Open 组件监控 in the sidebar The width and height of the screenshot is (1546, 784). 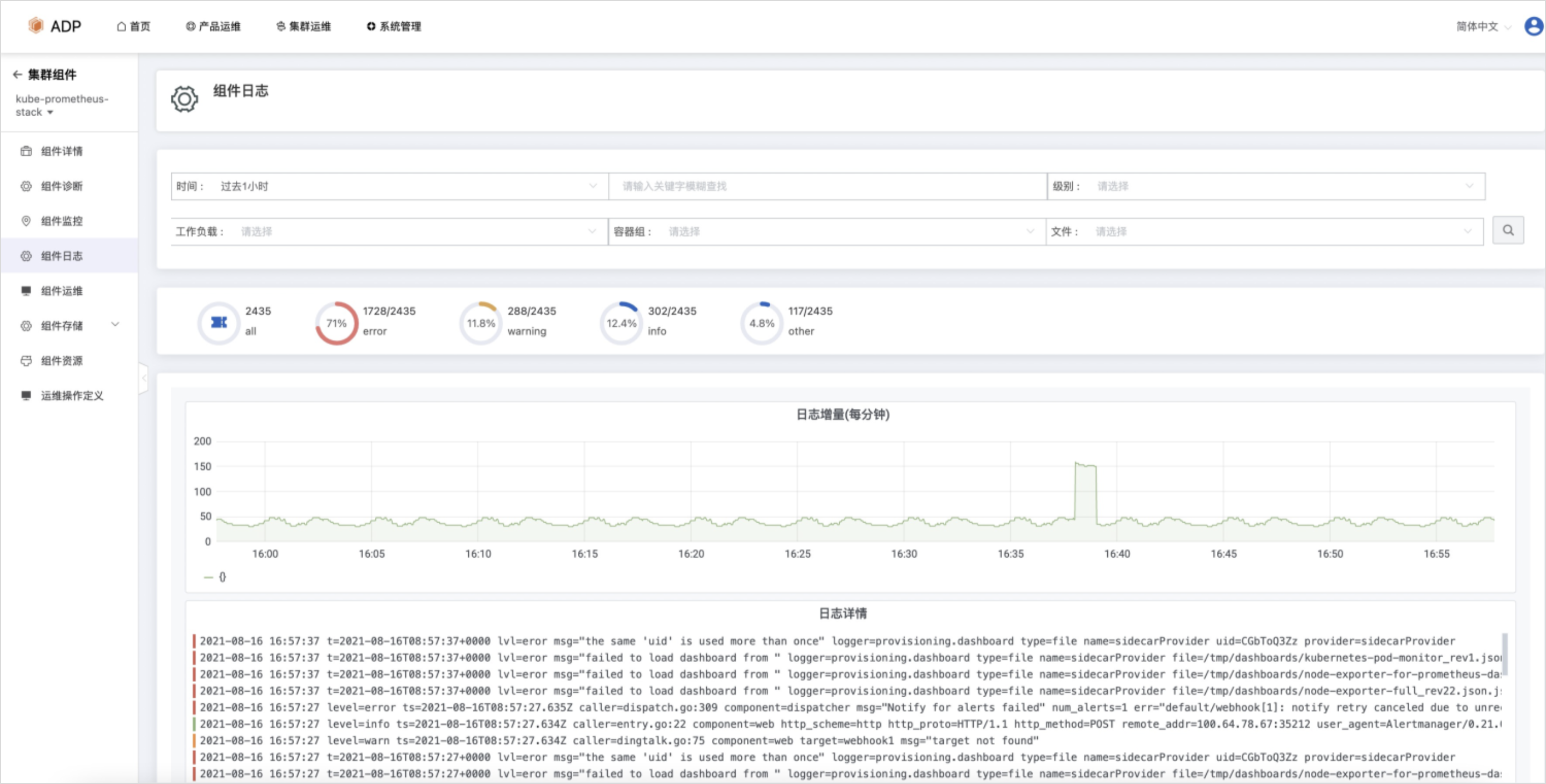(x=62, y=221)
